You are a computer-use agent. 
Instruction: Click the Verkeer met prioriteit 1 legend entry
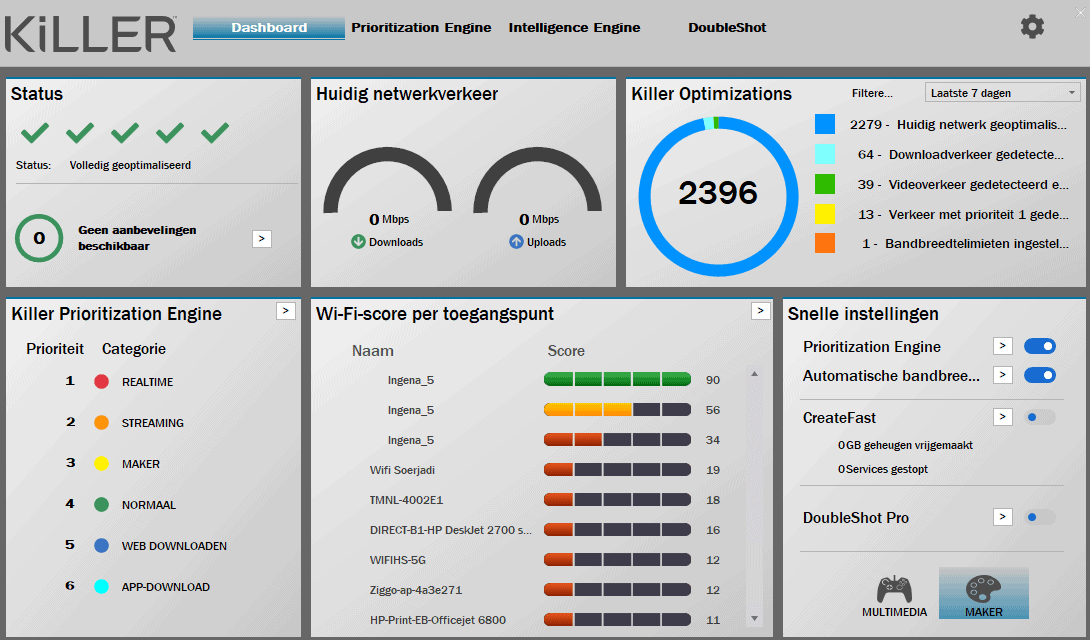pyautogui.click(x=963, y=214)
